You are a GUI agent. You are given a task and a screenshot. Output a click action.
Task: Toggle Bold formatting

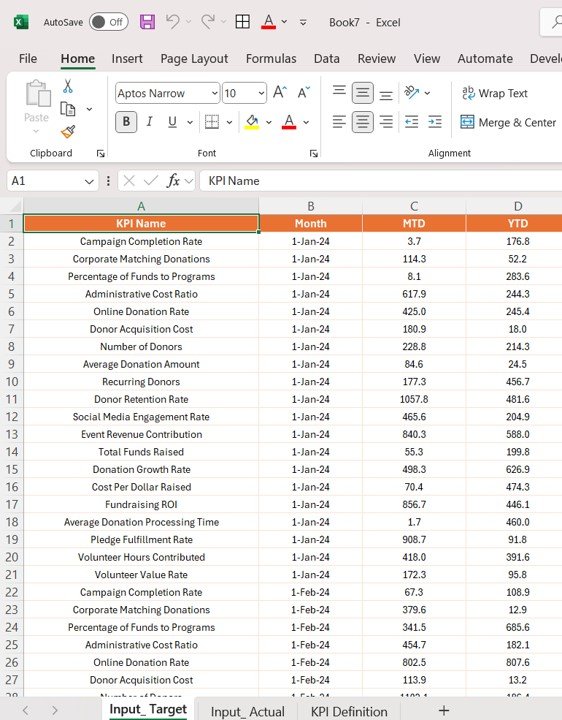(x=126, y=122)
